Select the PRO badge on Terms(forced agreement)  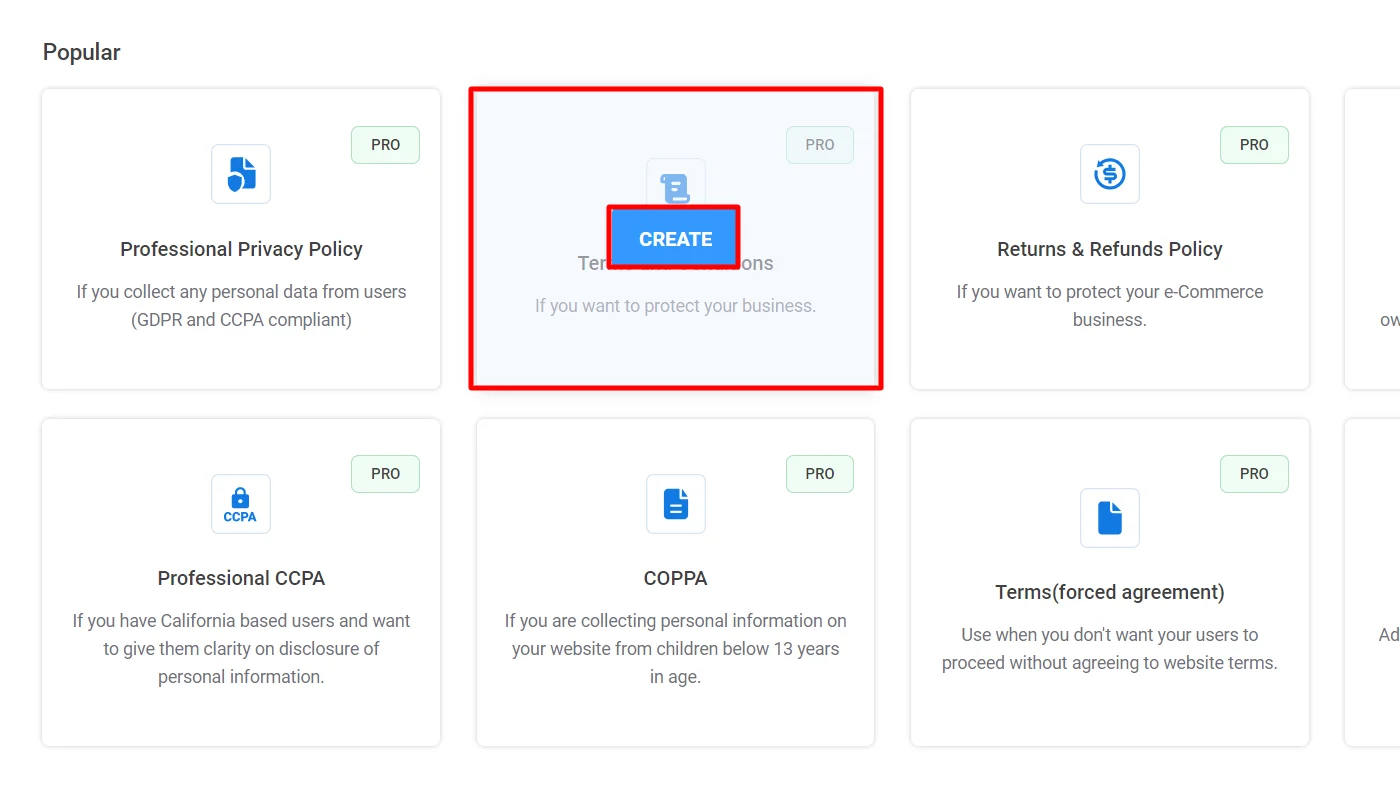(1253, 473)
